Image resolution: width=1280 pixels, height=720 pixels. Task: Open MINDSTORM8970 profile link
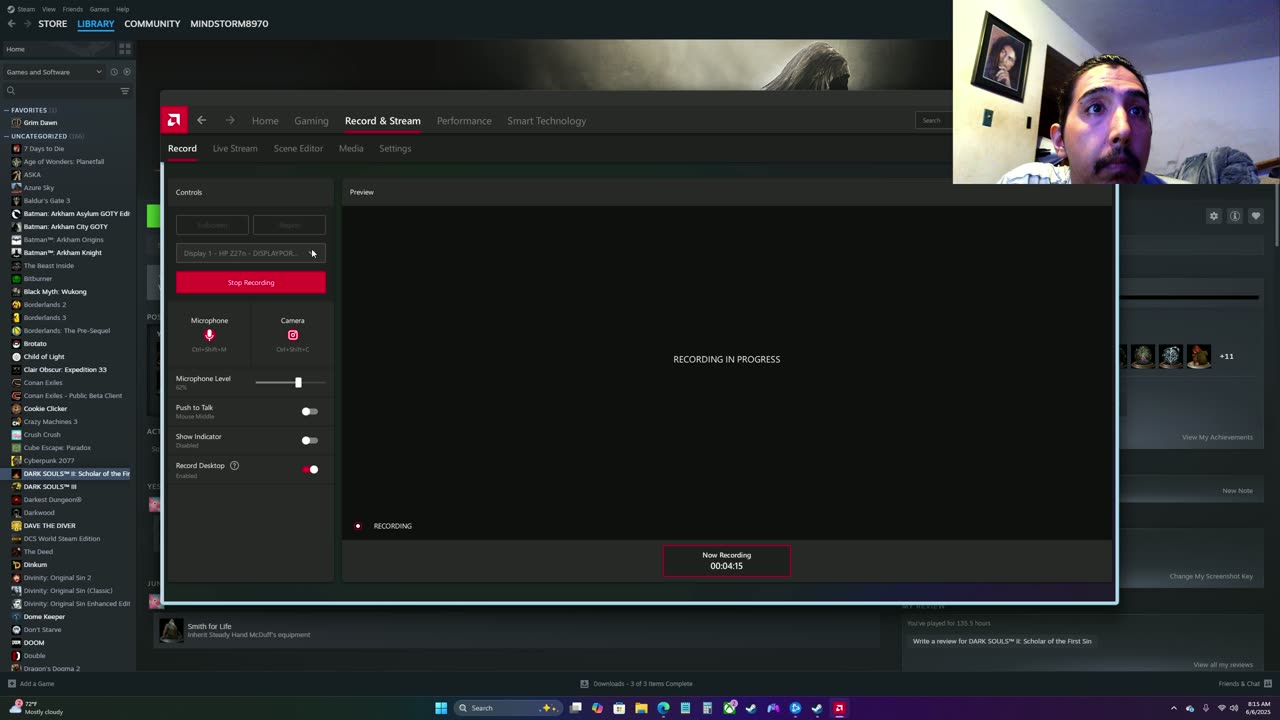pyautogui.click(x=229, y=23)
